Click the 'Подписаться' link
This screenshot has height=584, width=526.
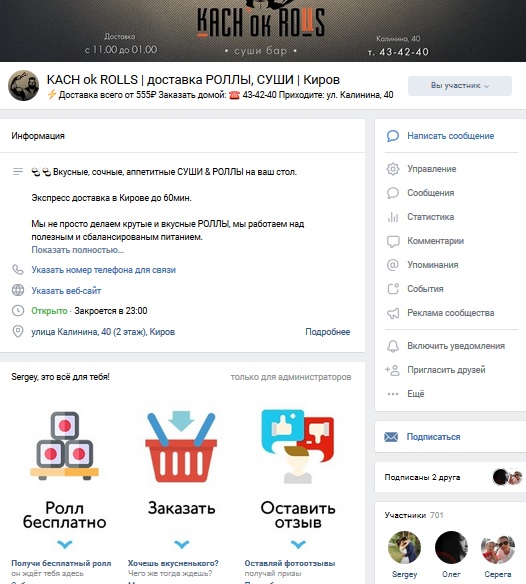pos(433,437)
